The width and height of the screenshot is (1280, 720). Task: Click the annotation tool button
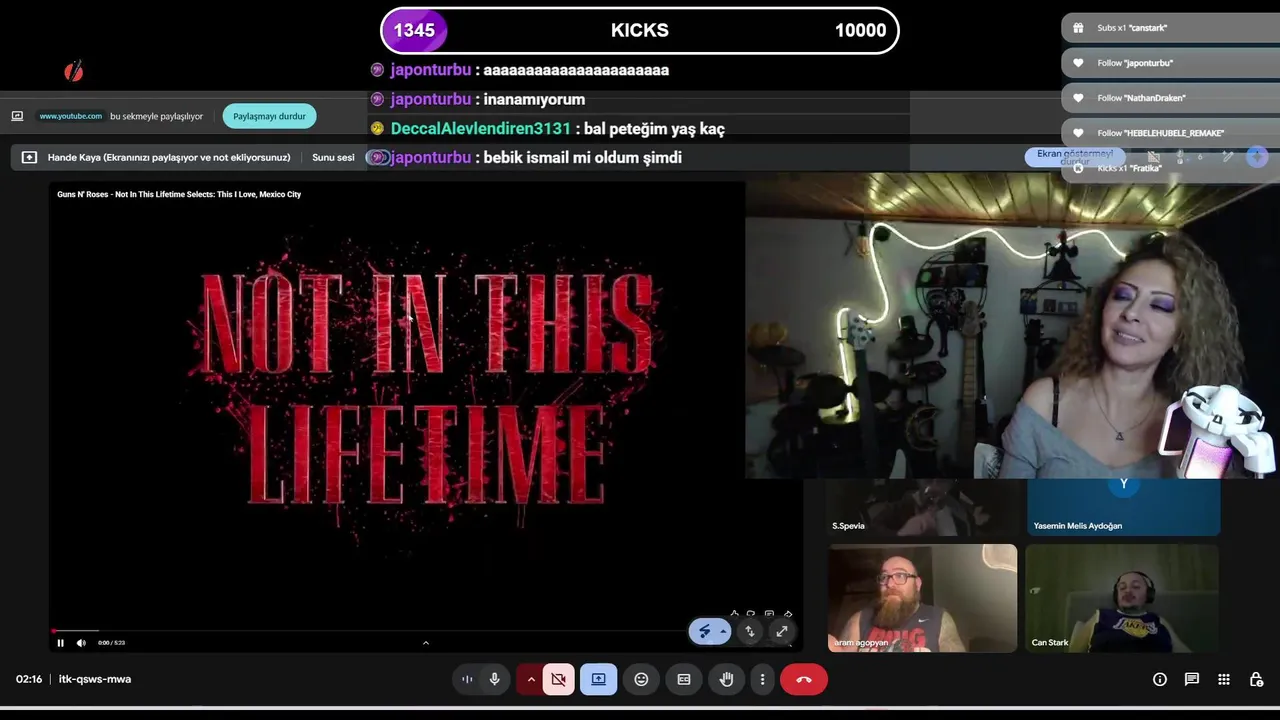point(704,631)
